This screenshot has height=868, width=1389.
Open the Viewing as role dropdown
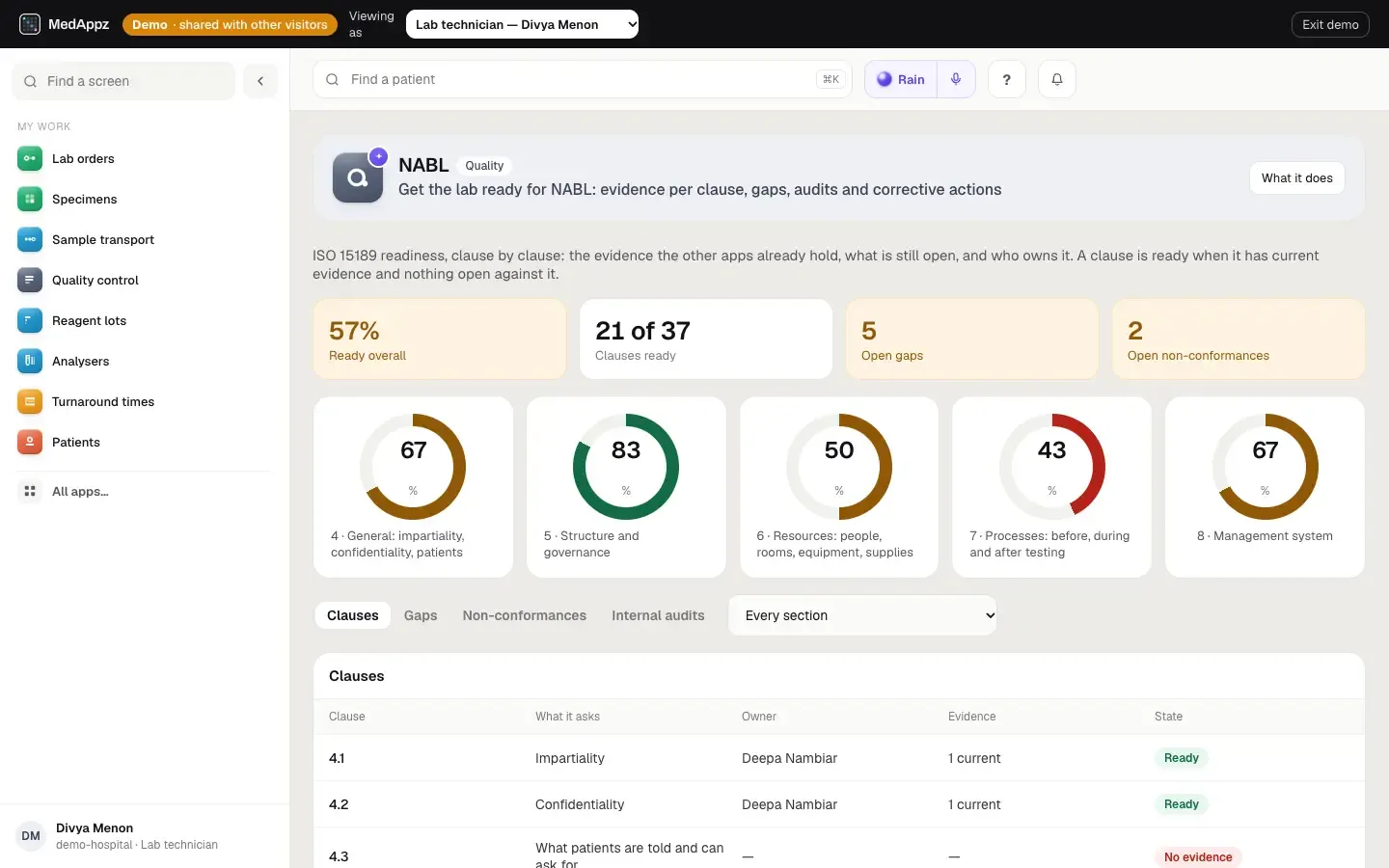coord(523,24)
